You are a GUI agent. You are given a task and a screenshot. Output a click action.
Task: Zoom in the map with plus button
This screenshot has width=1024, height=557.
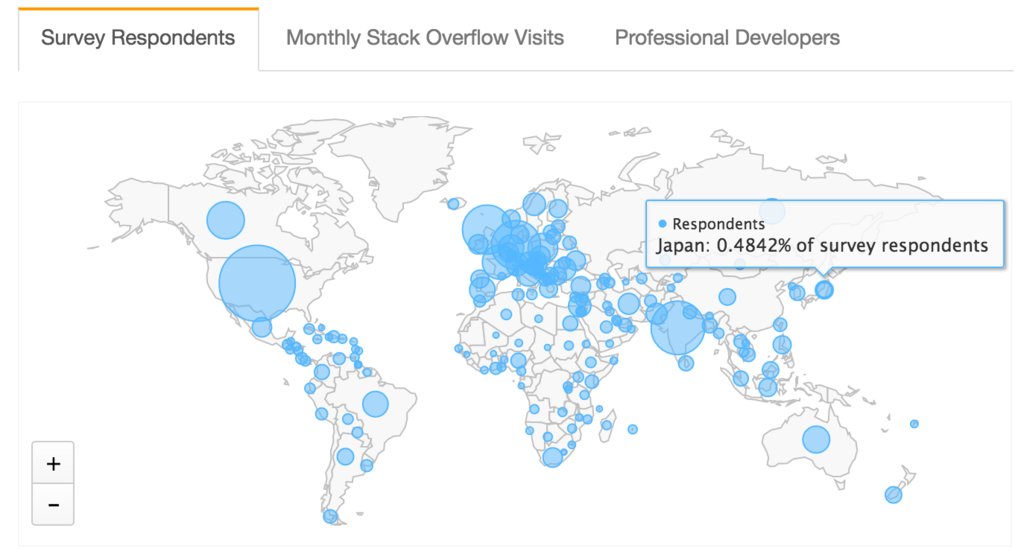click(54, 464)
